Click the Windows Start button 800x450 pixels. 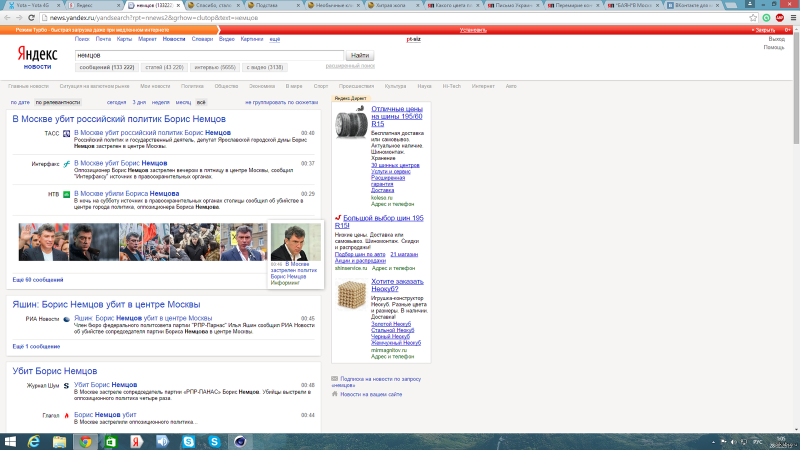10,441
